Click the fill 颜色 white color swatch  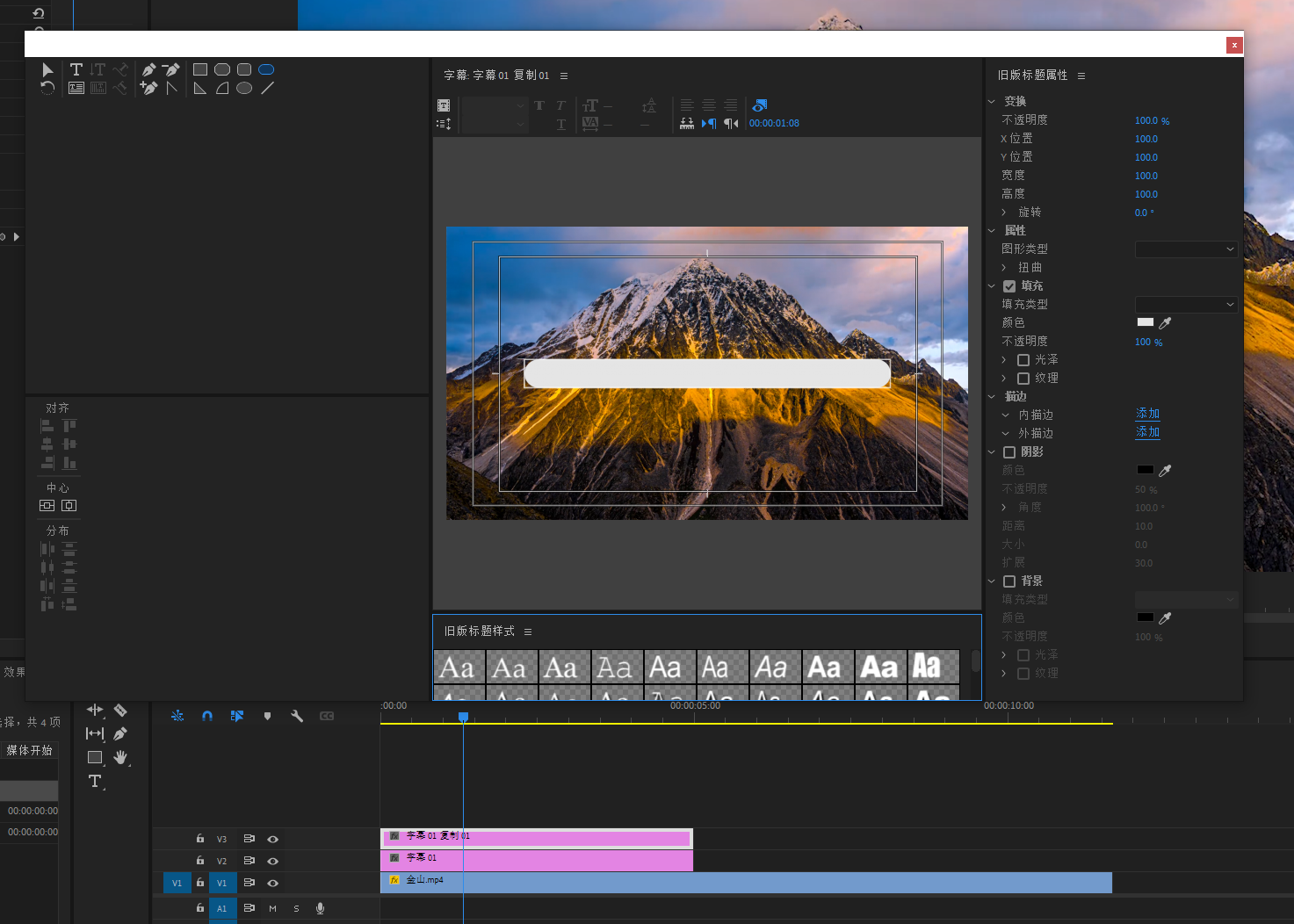(1145, 322)
